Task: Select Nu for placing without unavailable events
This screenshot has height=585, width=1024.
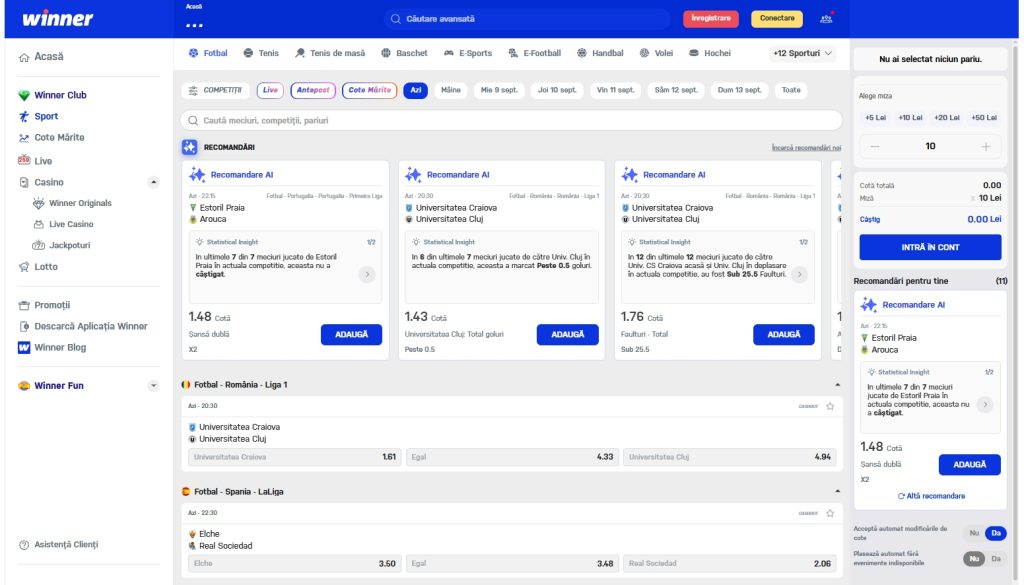Action: (x=974, y=559)
